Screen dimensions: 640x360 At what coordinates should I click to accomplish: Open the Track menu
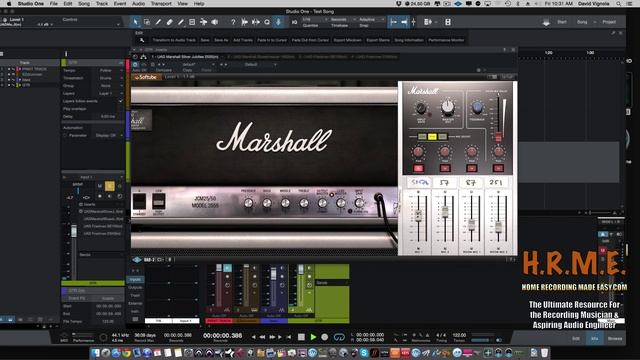(x=102, y=4)
